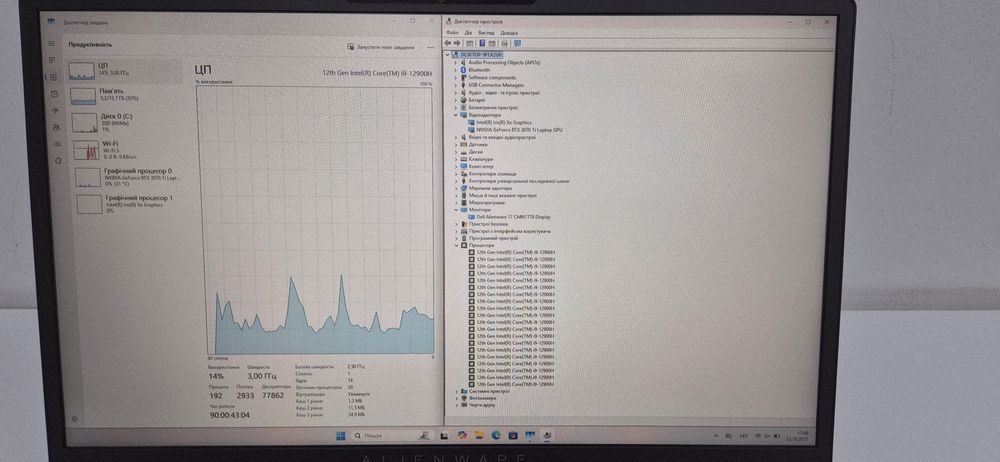Open Startup apps in Task Manager sidebar
This screenshot has width=1000, height=462.
[55, 110]
